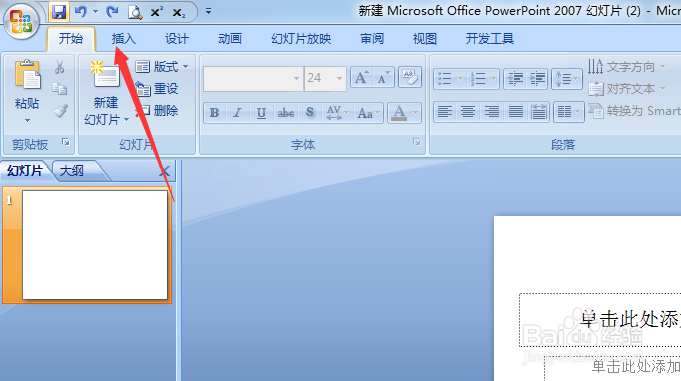Open the 动画 ribbon tab

[x=230, y=39]
